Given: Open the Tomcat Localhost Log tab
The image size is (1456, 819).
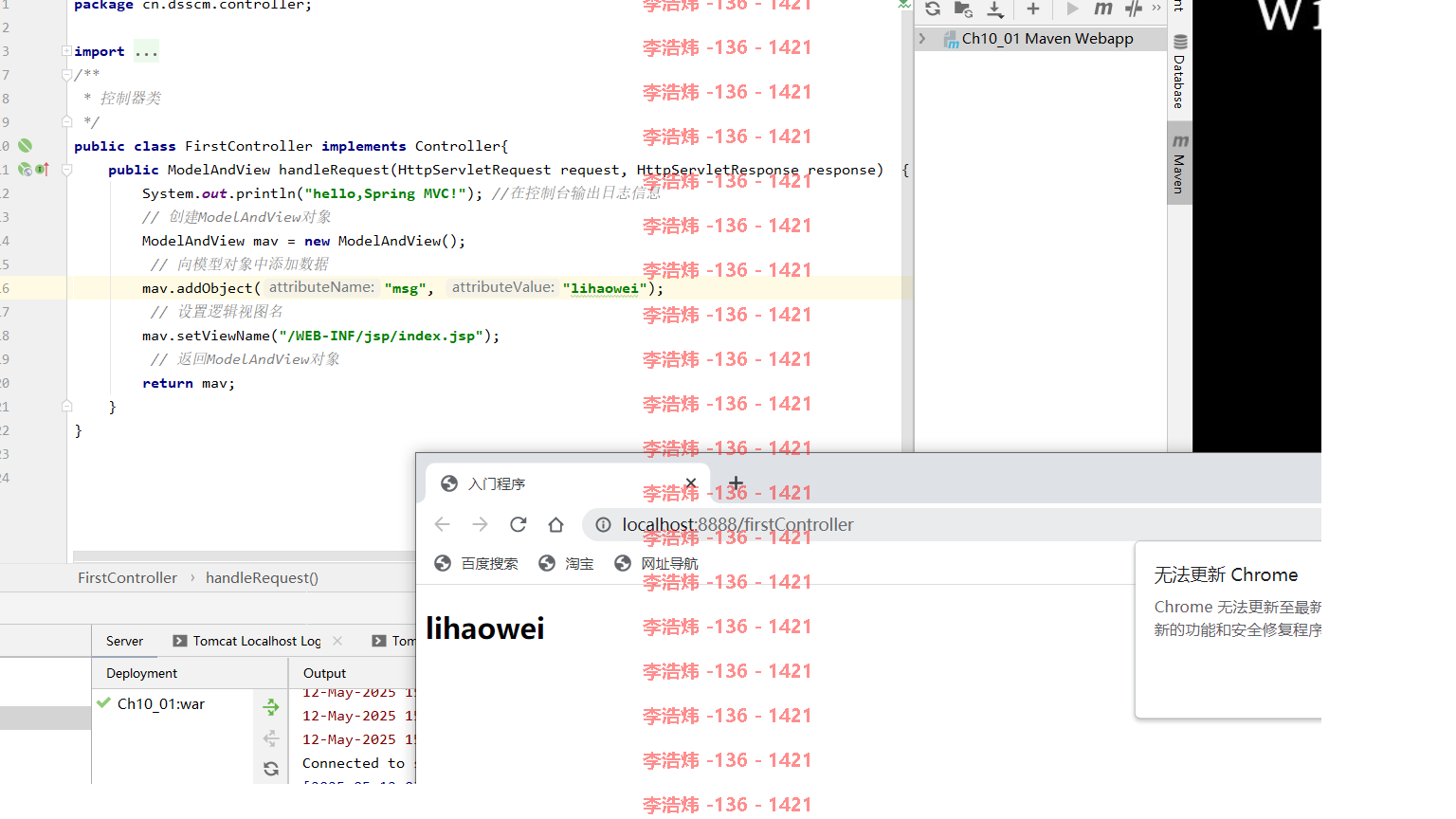Looking at the screenshot, I should coord(247,642).
